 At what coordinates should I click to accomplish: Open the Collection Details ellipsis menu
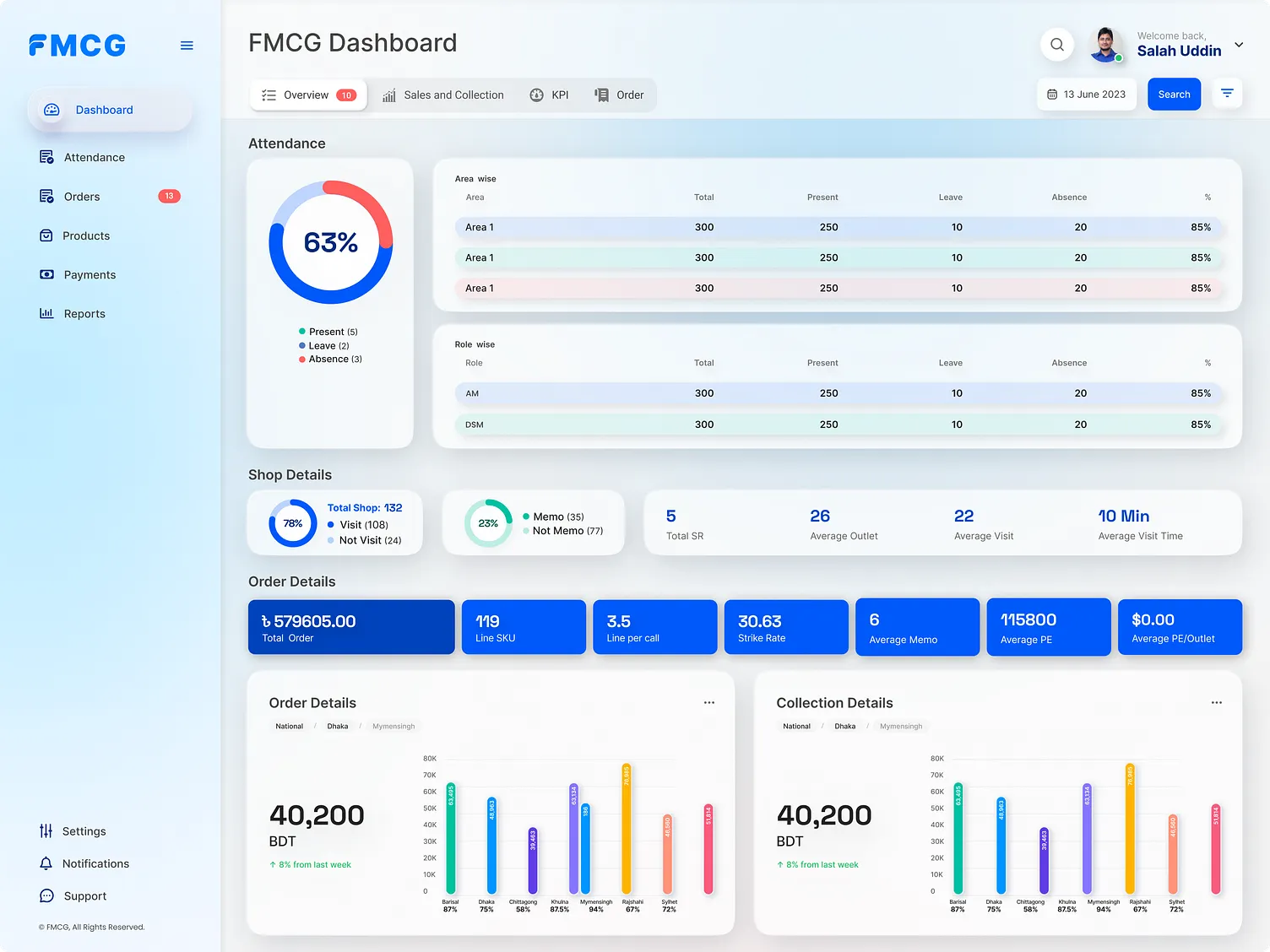[x=1217, y=702]
